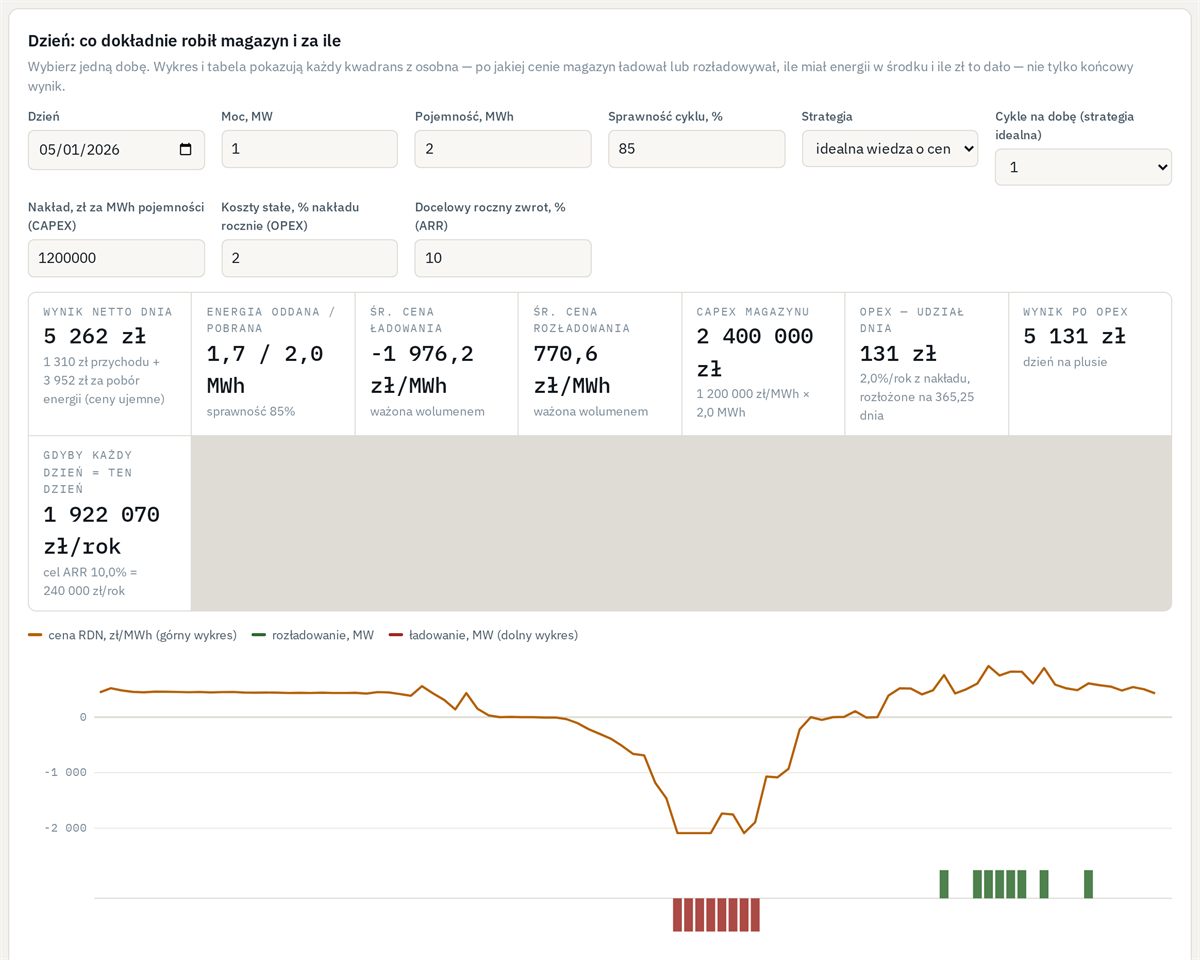The height and width of the screenshot is (960, 1200).
Task: Click the orange cena RDN legend swatch
Action: [x=35, y=635]
